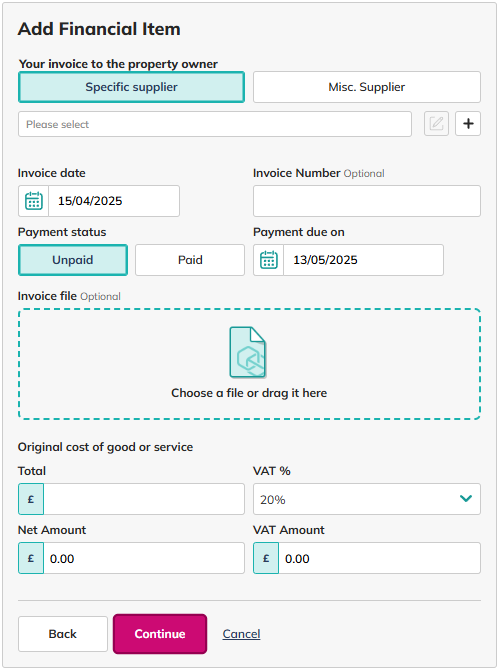This screenshot has height=669, width=499.
Task: Click the pound symbol beside Net Amount
Action: [31, 558]
